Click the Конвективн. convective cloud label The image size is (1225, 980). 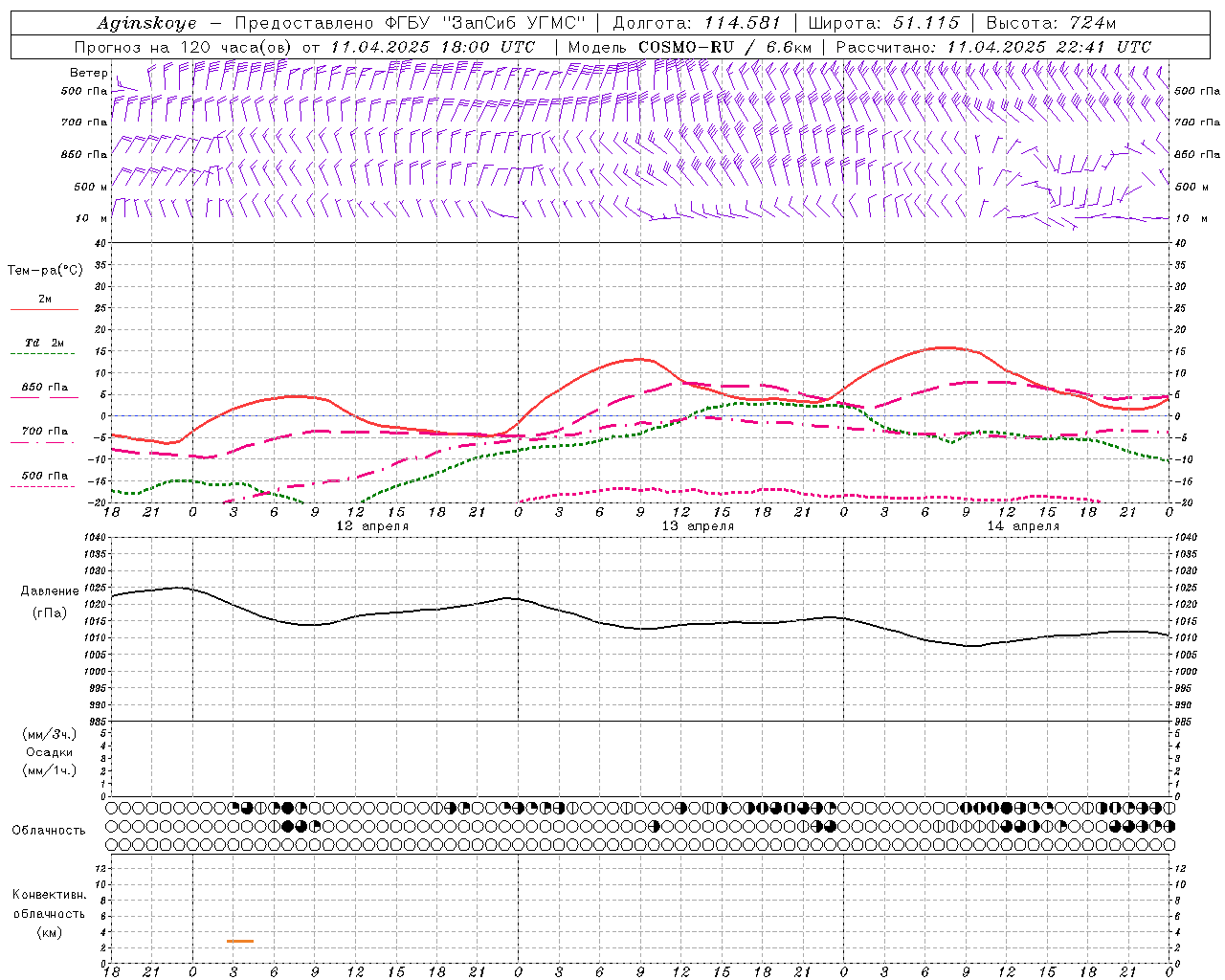[49, 895]
